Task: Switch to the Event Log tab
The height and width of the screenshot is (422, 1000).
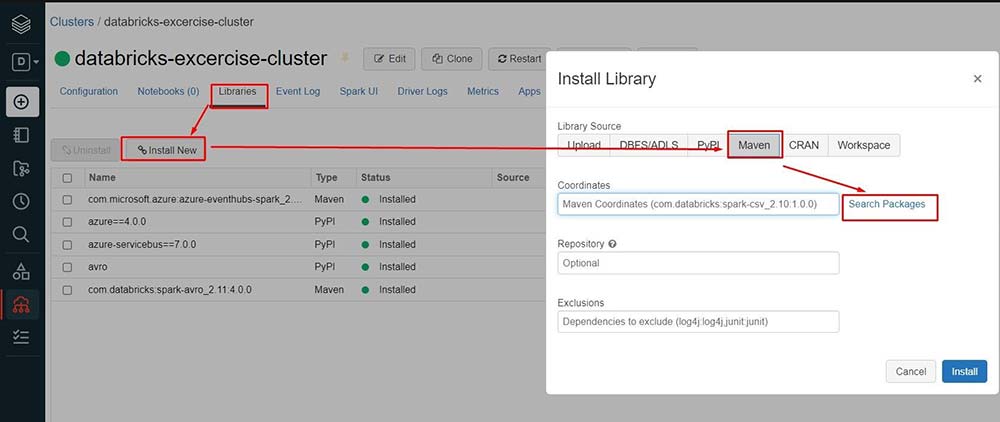Action: point(298,91)
